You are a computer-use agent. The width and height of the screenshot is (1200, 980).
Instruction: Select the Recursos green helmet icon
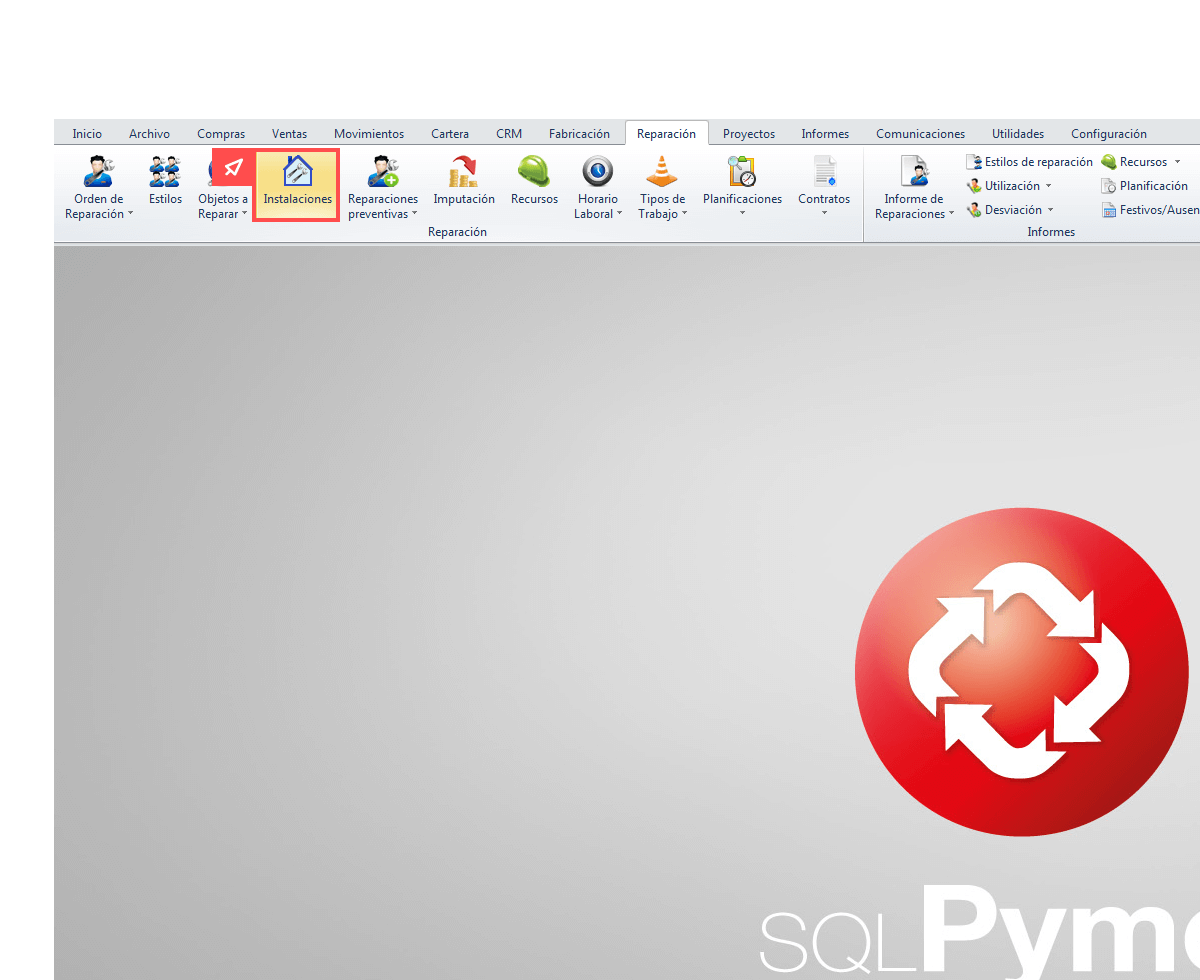pyautogui.click(x=534, y=173)
